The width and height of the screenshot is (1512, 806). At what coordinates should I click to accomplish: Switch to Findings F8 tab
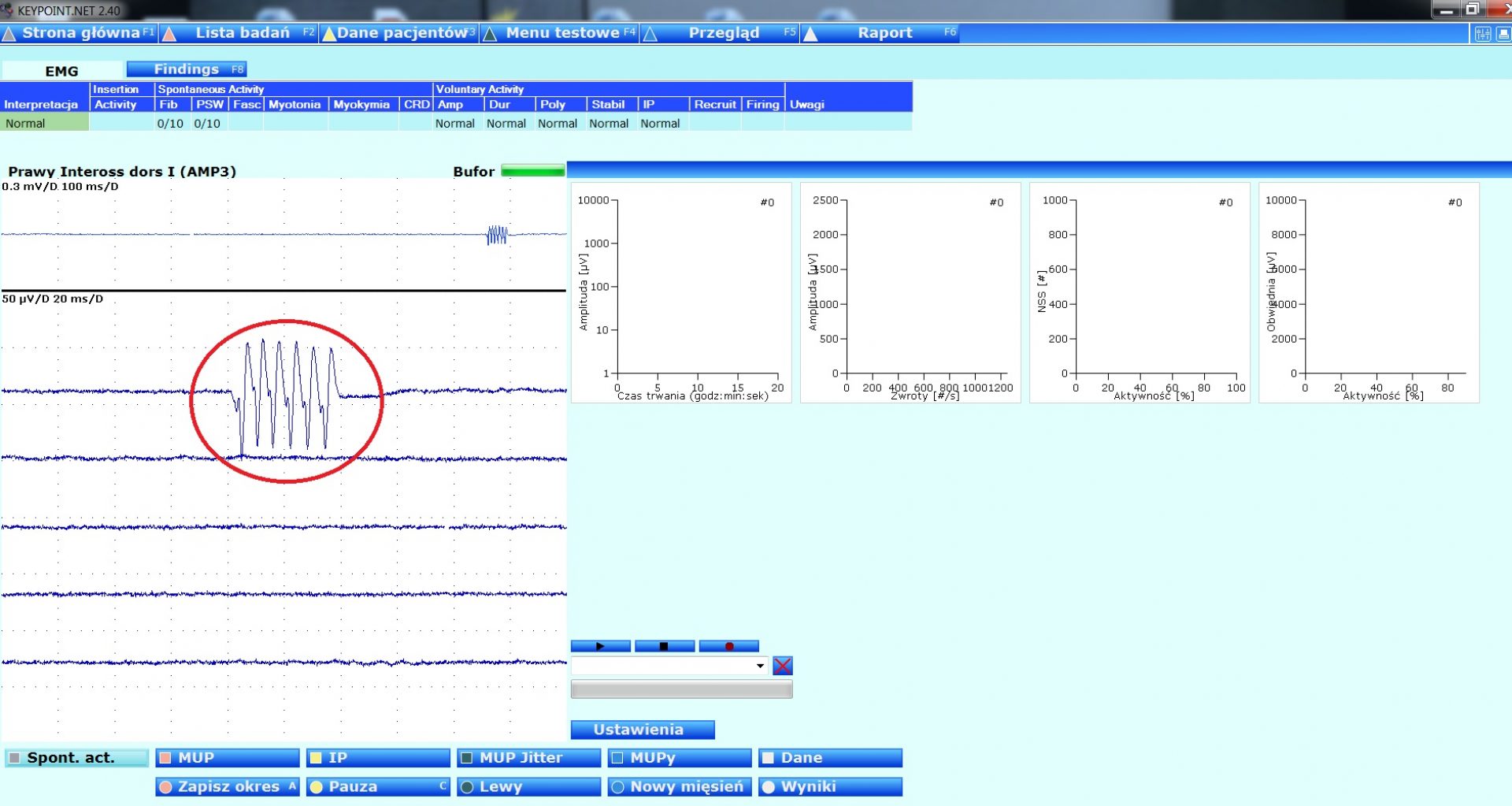(187, 69)
